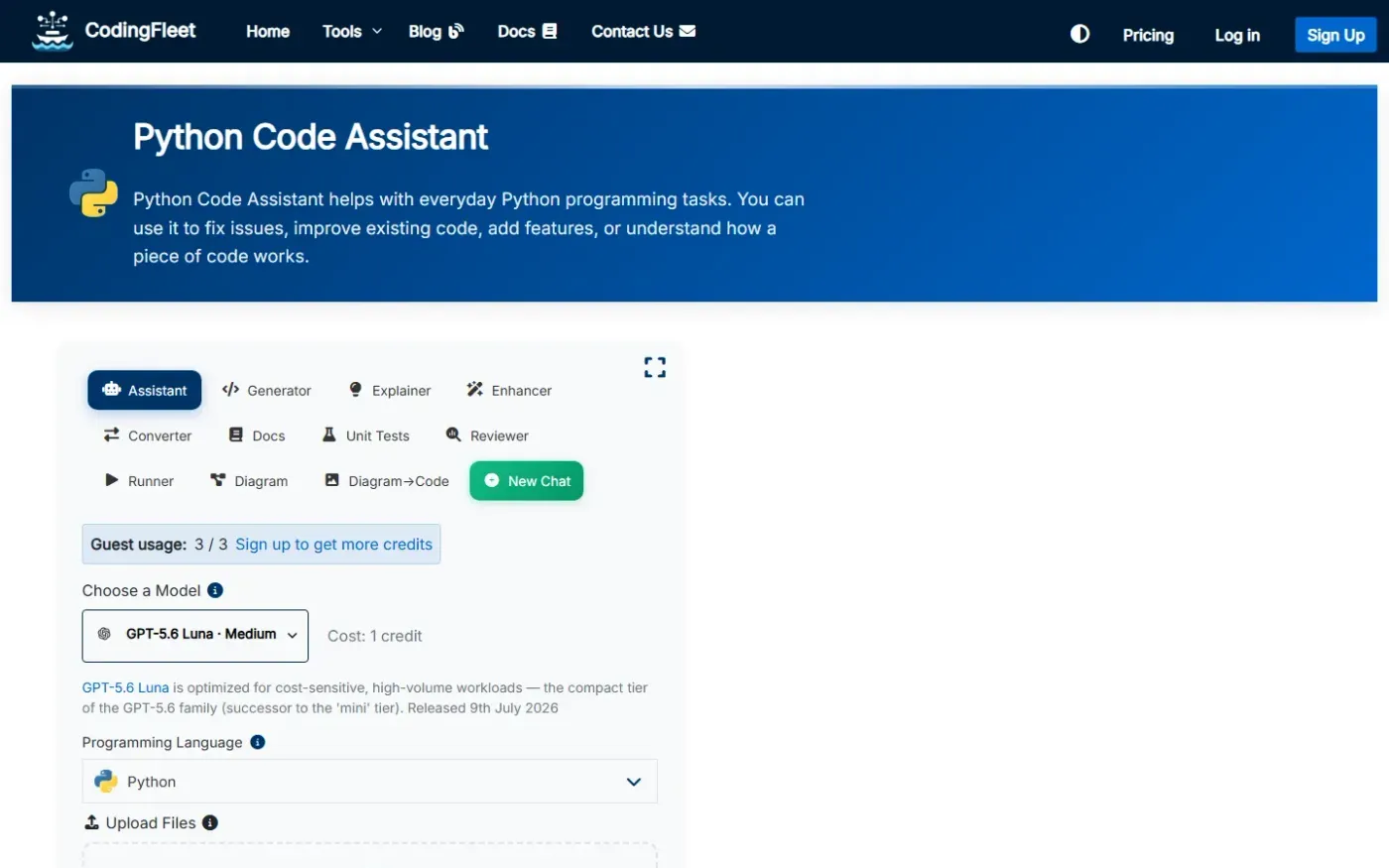The height and width of the screenshot is (868, 1389).
Task: Click the Python logo in banner
Action: click(x=93, y=192)
